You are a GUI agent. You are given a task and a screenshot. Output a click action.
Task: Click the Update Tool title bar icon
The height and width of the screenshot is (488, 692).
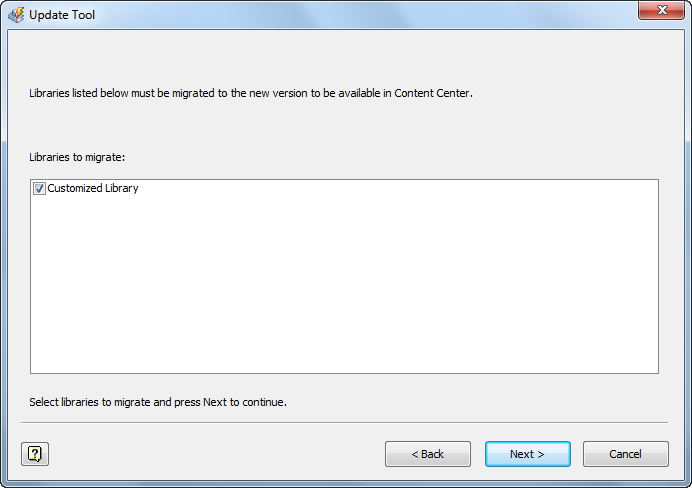[16, 15]
